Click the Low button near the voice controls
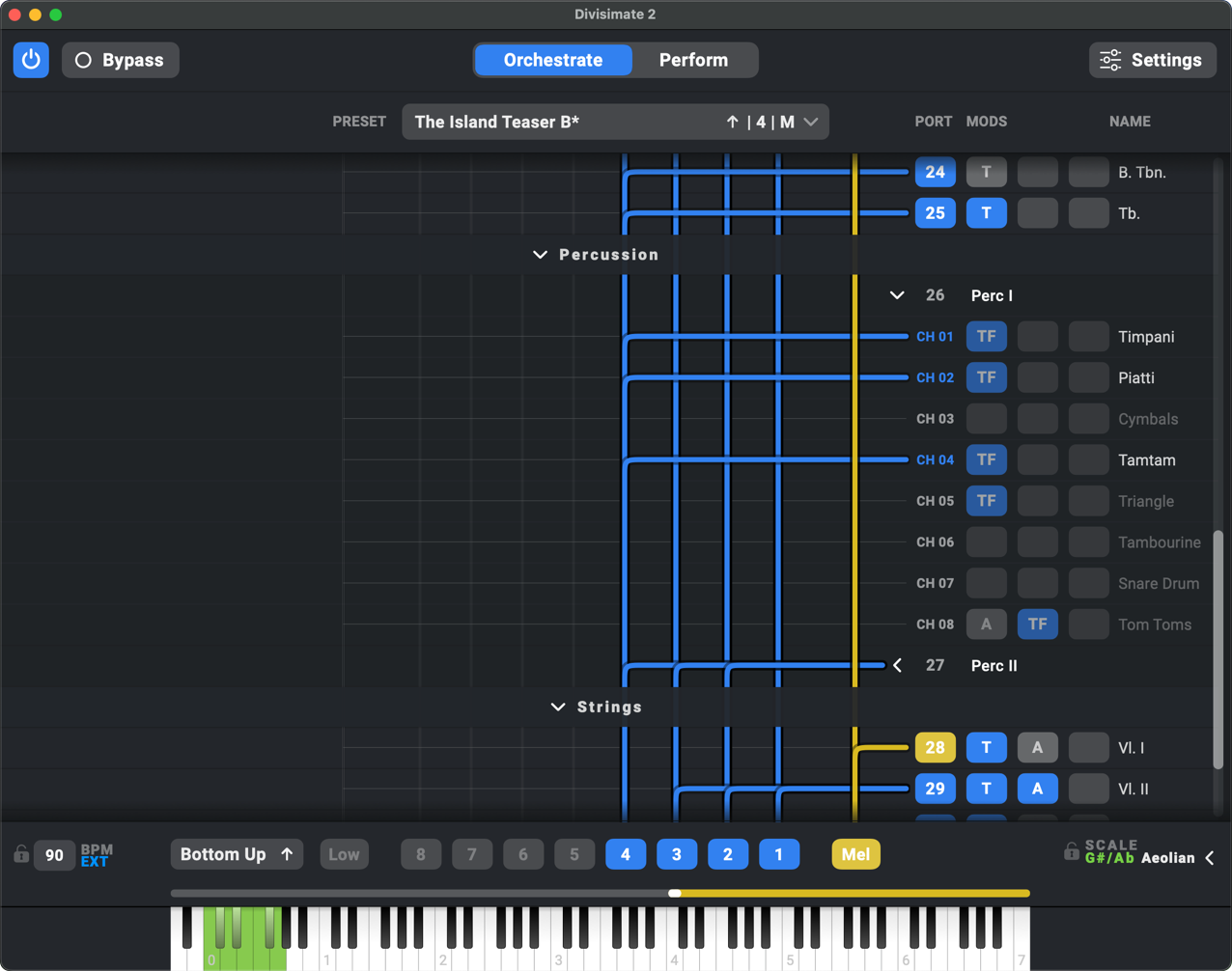 pyautogui.click(x=344, y=854)
